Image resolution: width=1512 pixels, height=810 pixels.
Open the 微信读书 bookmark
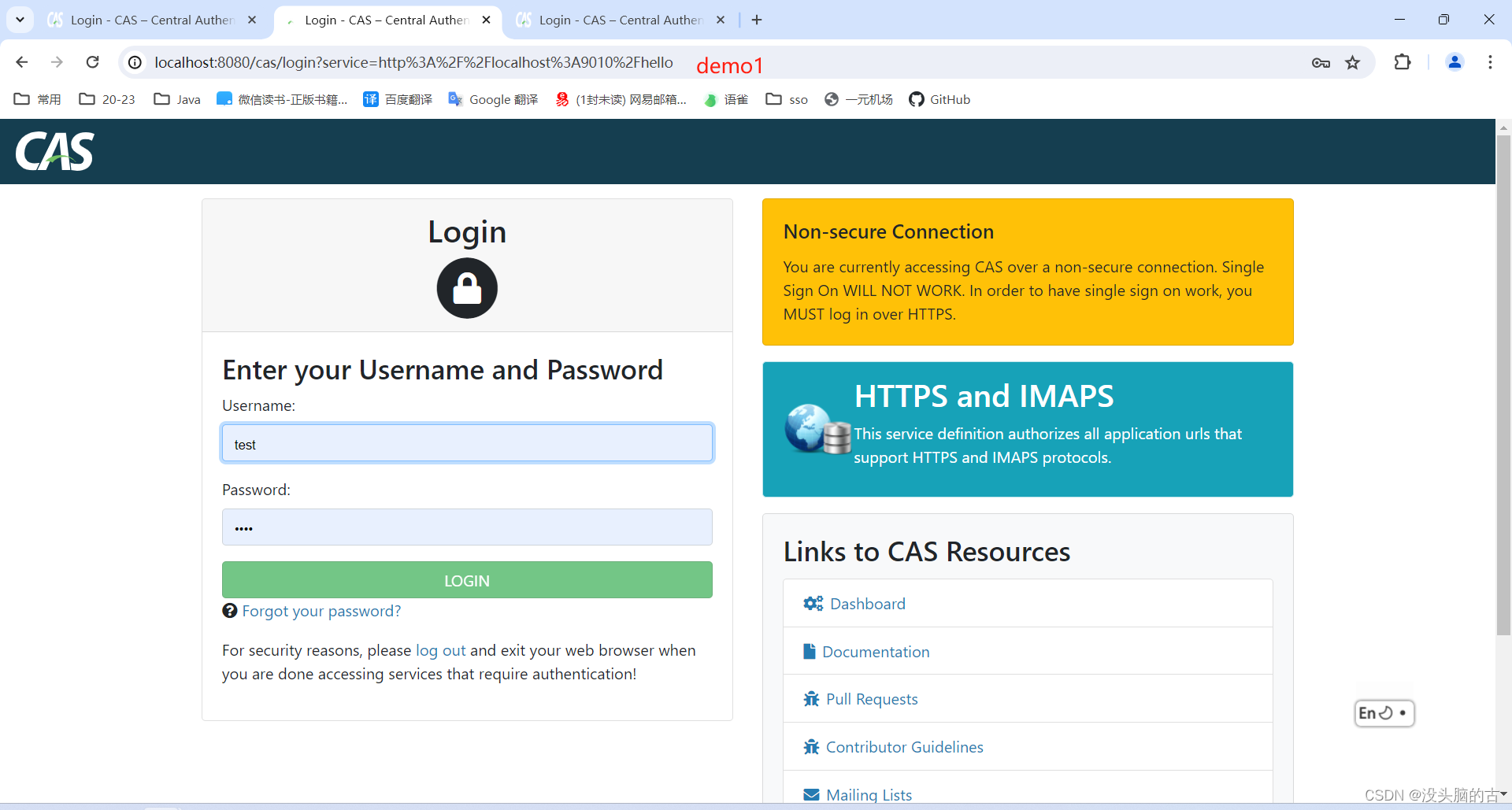click(x=282, y=99)
